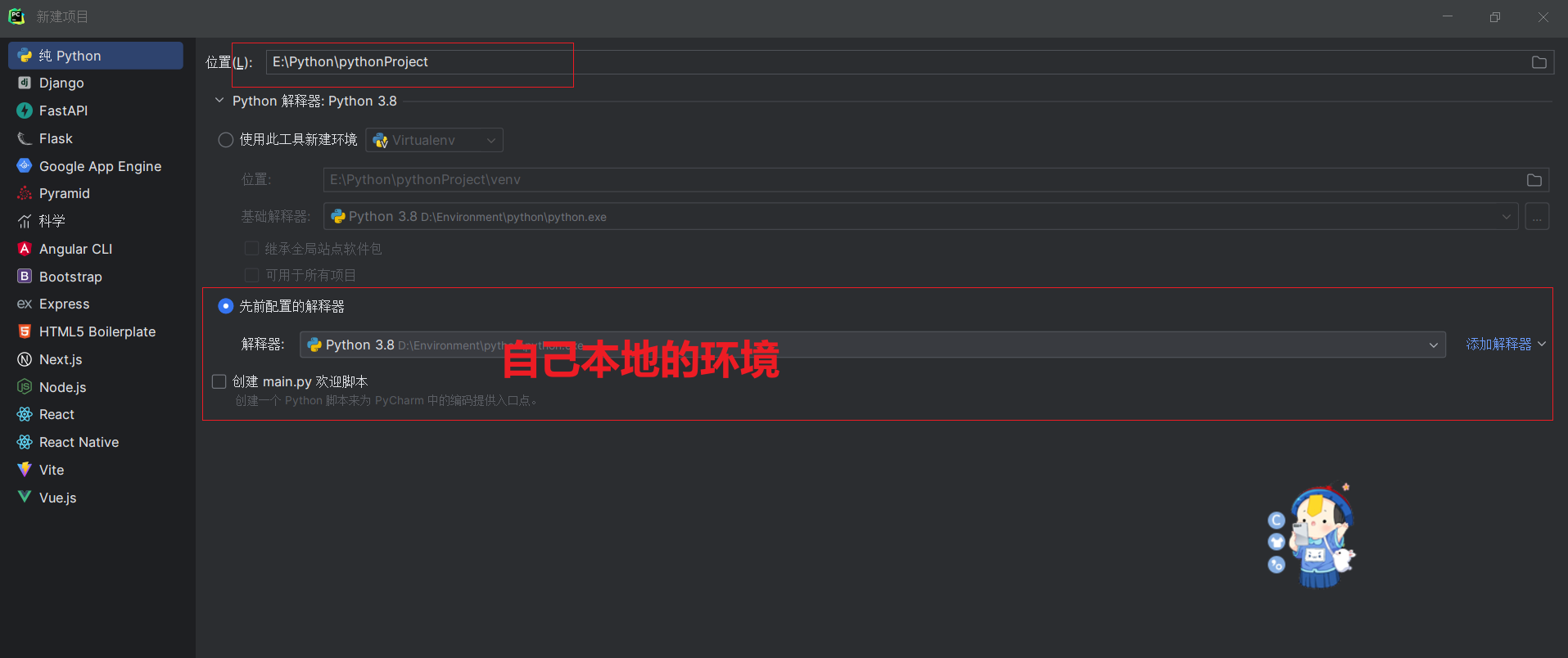Image resolution: width=1568 pixels, height=658 pixels.
Task: Click the Vite icon
Action: coord(25,470)
